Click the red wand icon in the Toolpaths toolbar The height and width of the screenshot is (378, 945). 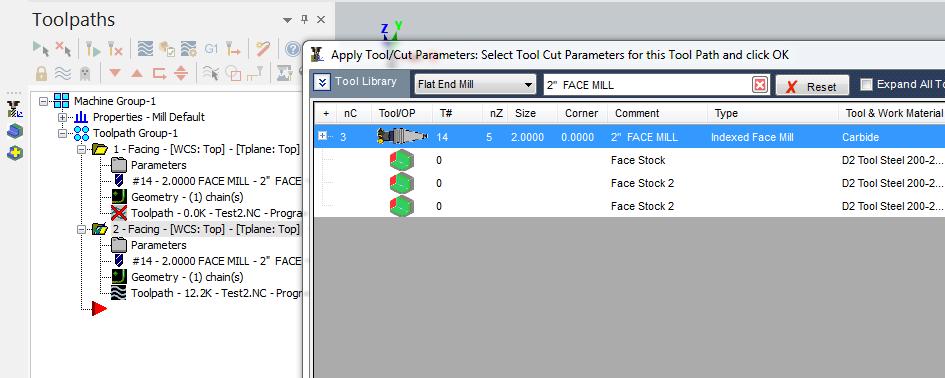(x=263, y=48)
